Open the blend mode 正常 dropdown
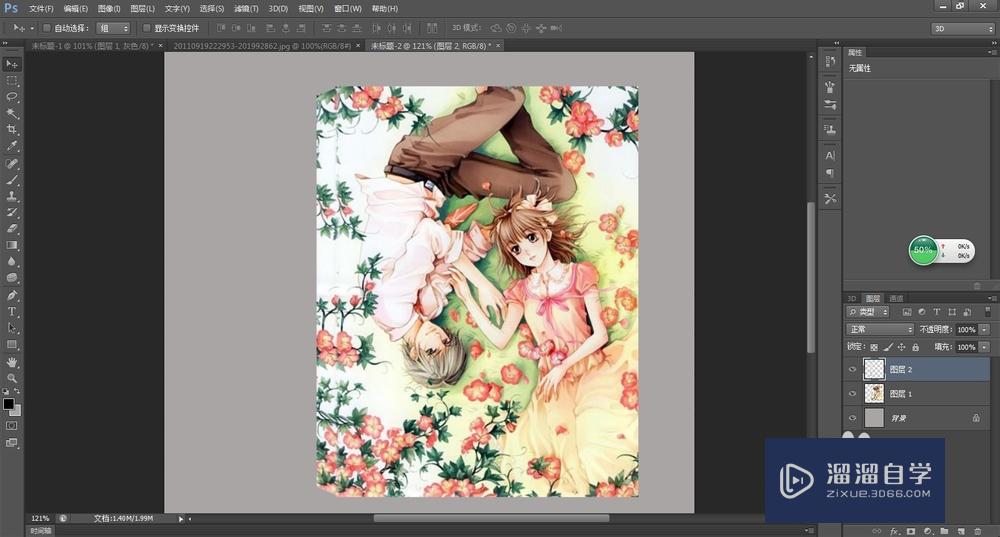 (880, 329)
